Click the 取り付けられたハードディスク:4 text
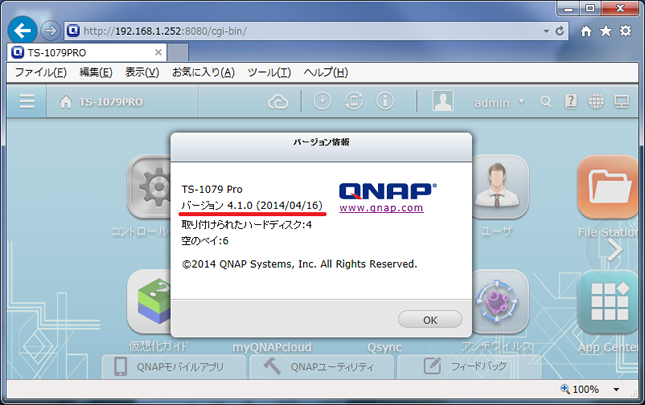This screenshot has width=645, height=405. 246,225
